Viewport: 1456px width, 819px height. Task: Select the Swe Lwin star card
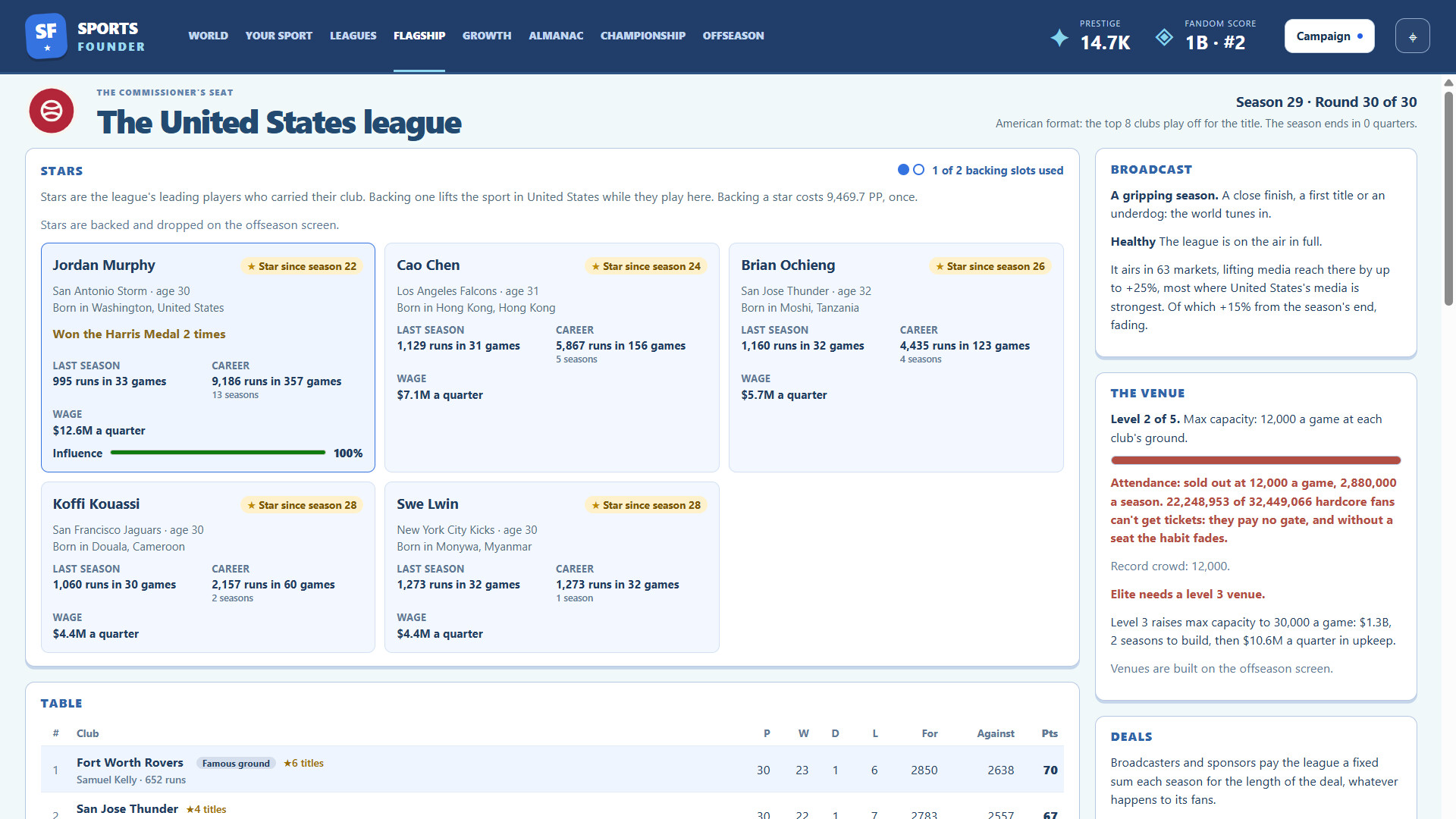[x=551, y=567]
